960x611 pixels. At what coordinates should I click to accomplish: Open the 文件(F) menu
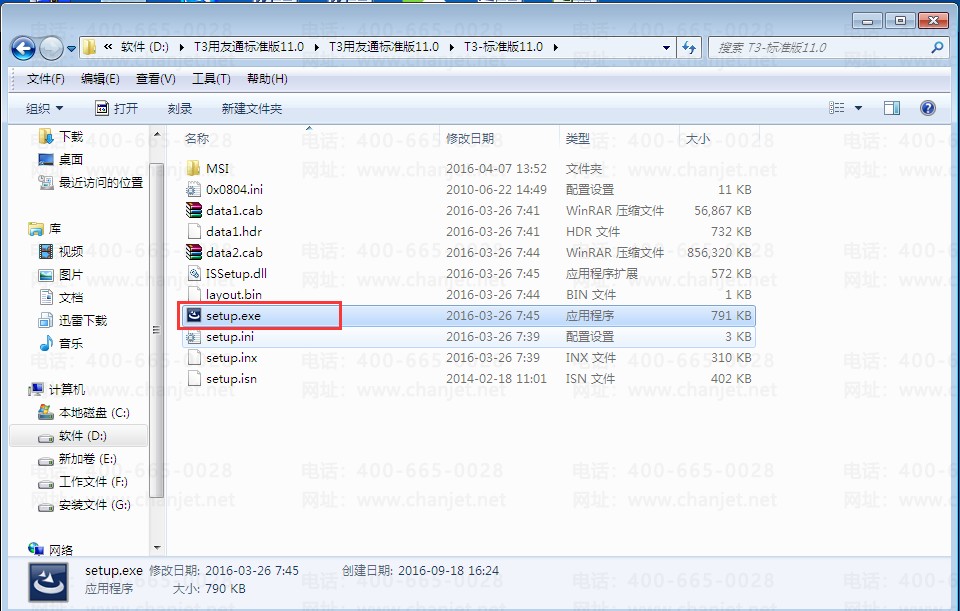point(45,79)
